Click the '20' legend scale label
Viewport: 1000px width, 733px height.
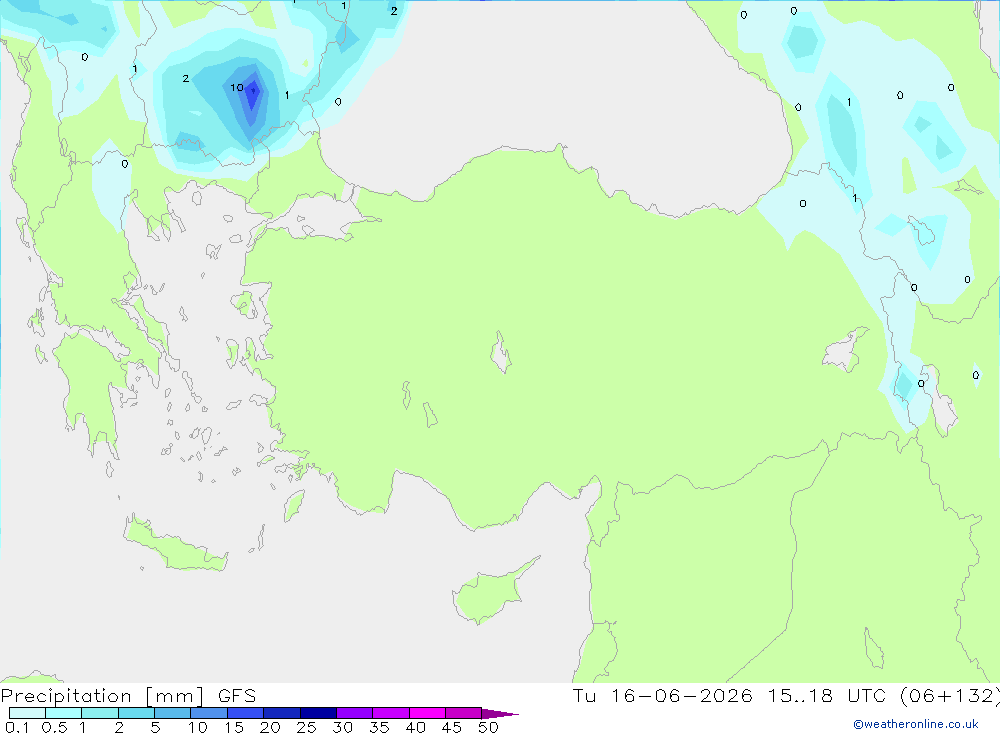pos(270,727)
